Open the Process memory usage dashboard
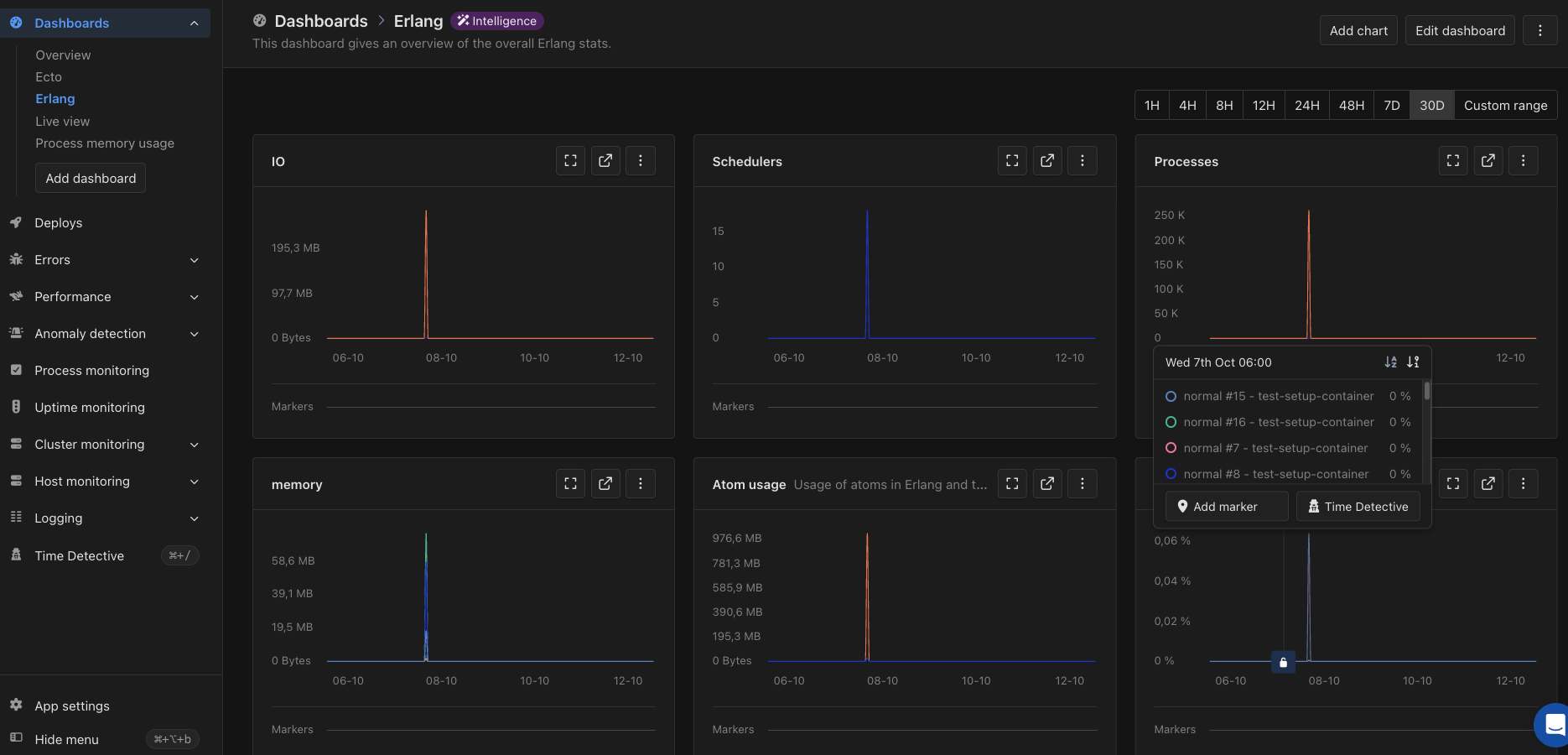 coord(105,143)
